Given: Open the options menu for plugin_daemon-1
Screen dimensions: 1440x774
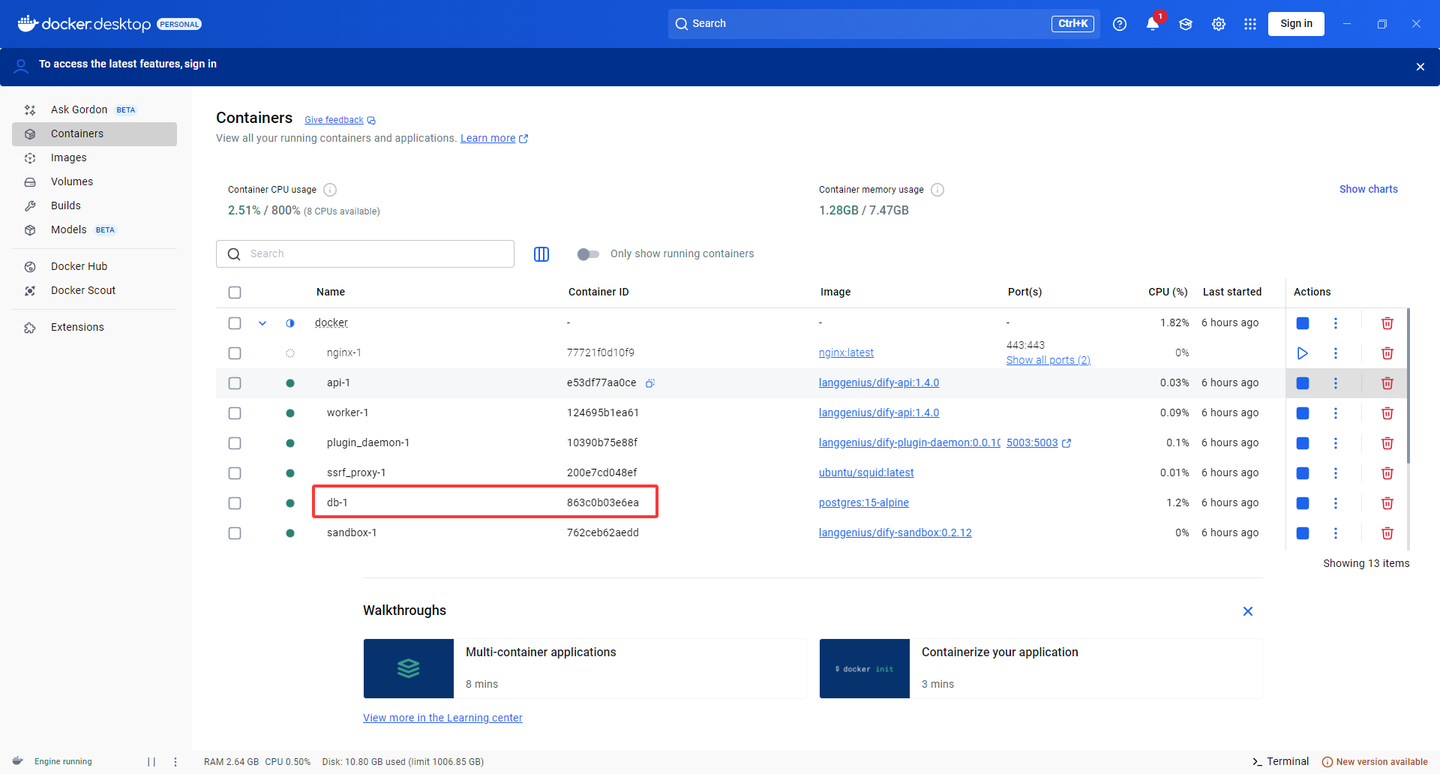Looking at the screenshot, I should pos(1336,443).
